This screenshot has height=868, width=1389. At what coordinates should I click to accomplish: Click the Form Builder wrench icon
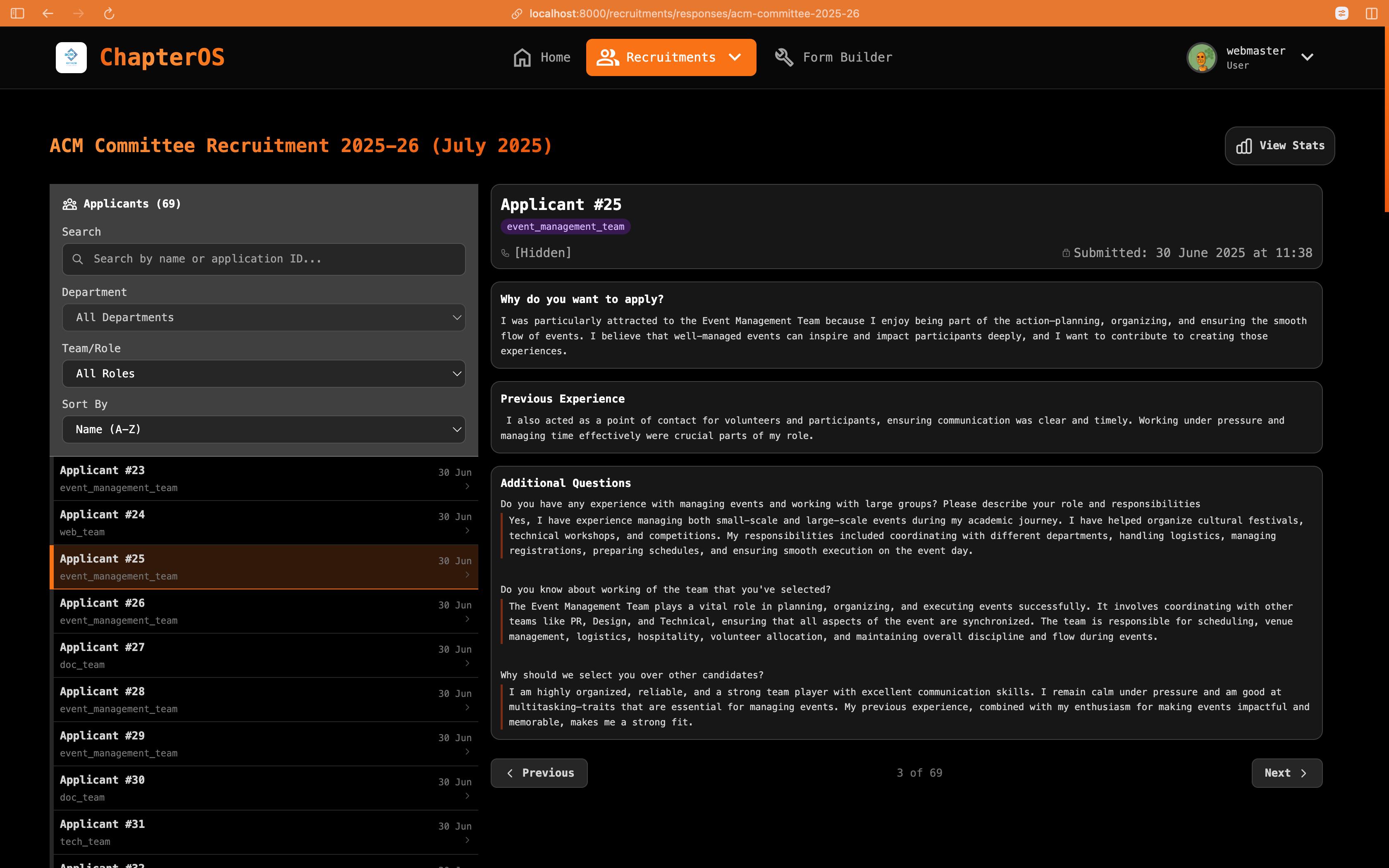pos(784,57)
